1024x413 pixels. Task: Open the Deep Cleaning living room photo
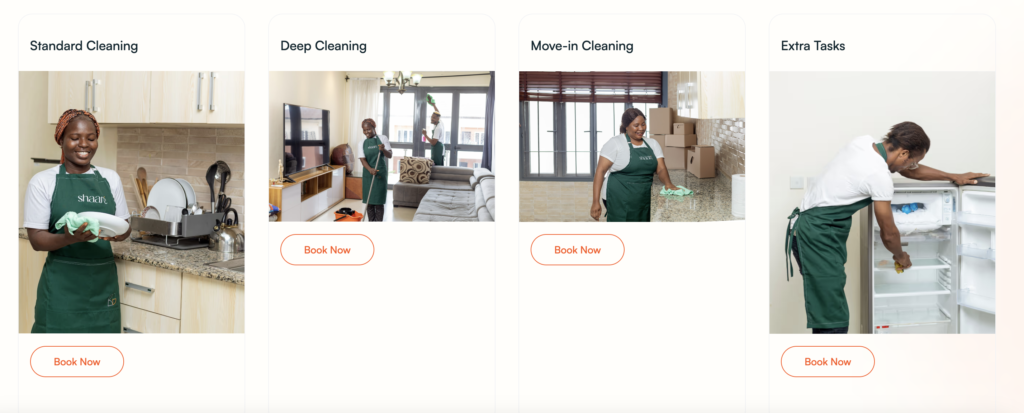[381, 146]
